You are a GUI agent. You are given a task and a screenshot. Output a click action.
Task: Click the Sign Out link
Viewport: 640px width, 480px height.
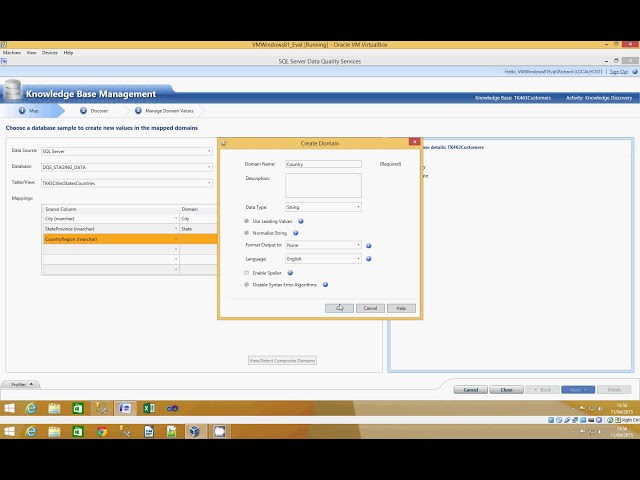pyautogui.click(x=619, y=72)
